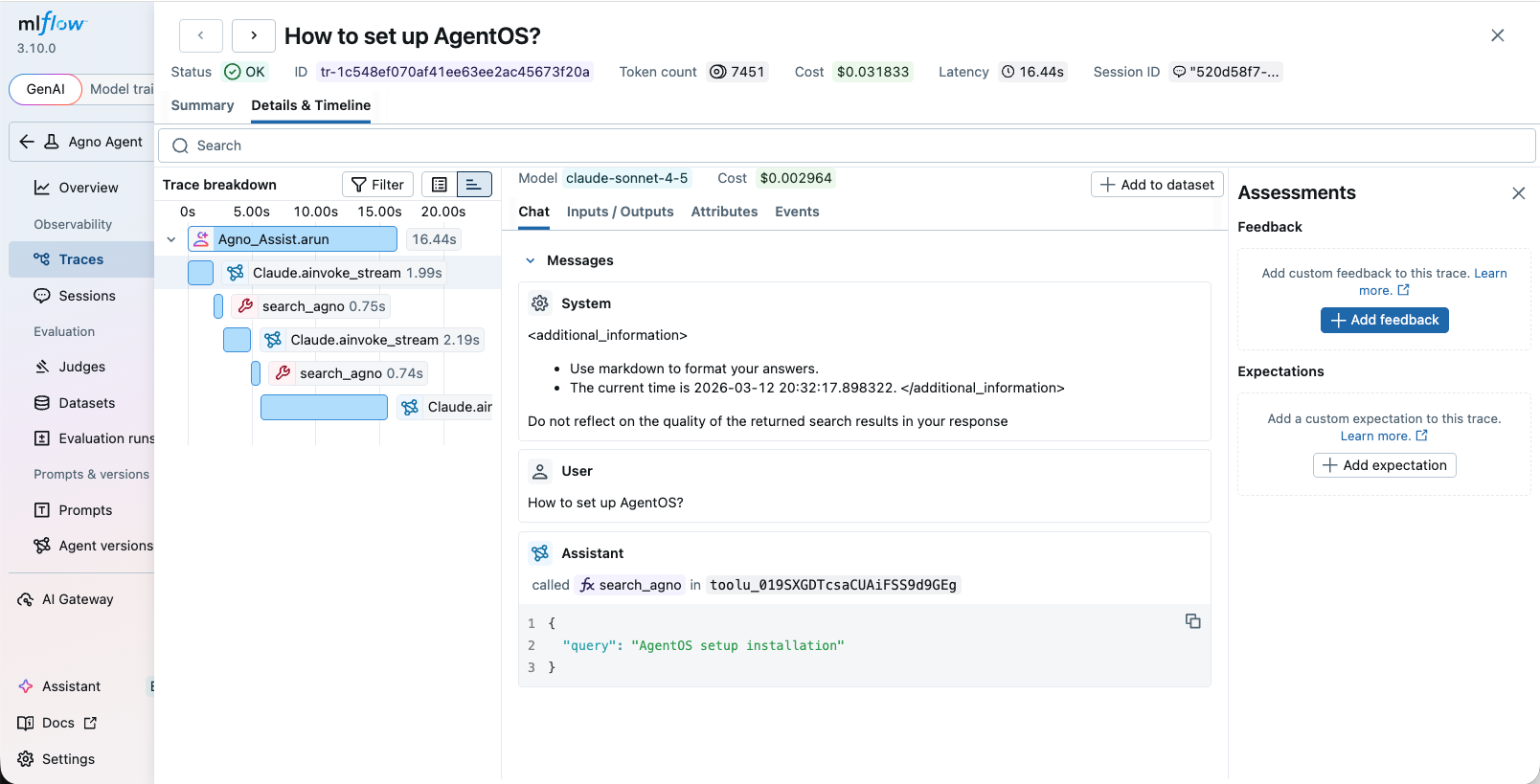The image size is (1540, 784).
Task: Open the trace breakdown Filter
Action: (377, 185)
